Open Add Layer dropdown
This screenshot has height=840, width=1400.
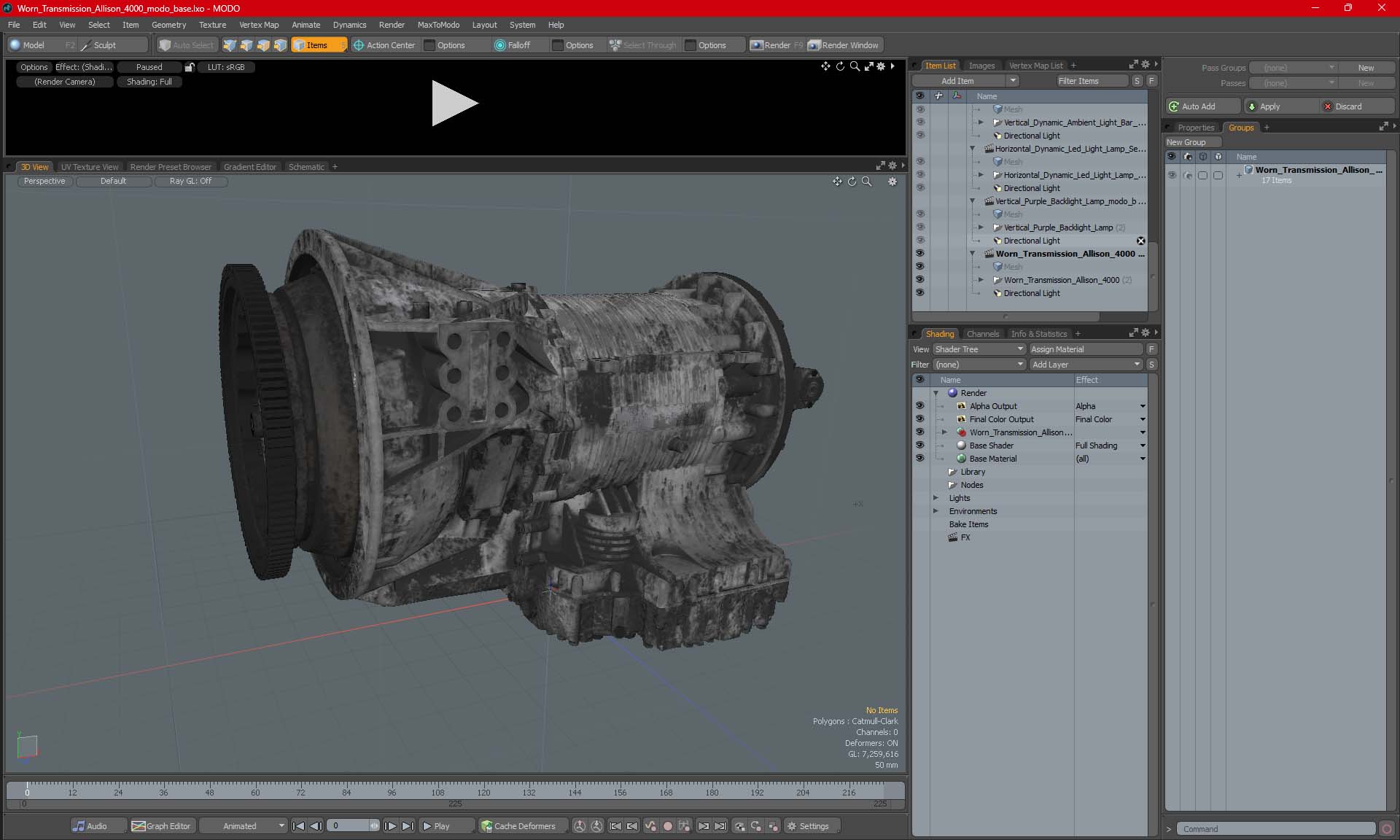coord(1086,365)
